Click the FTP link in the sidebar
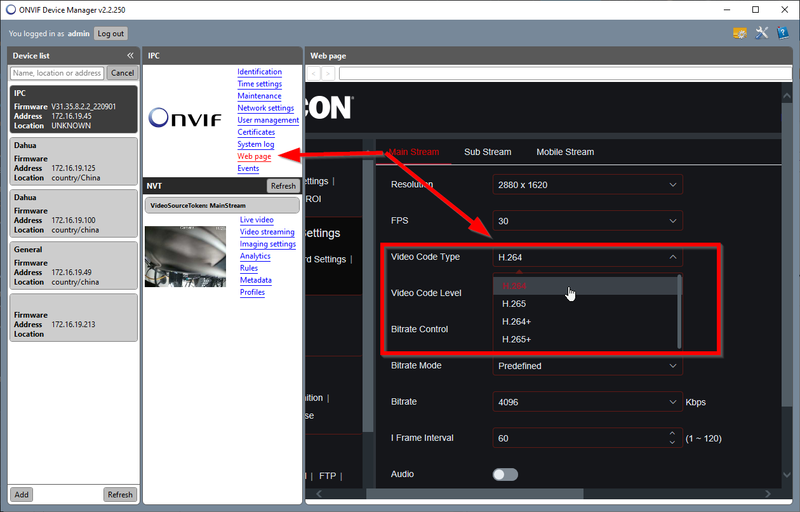 tap(327, 476)
